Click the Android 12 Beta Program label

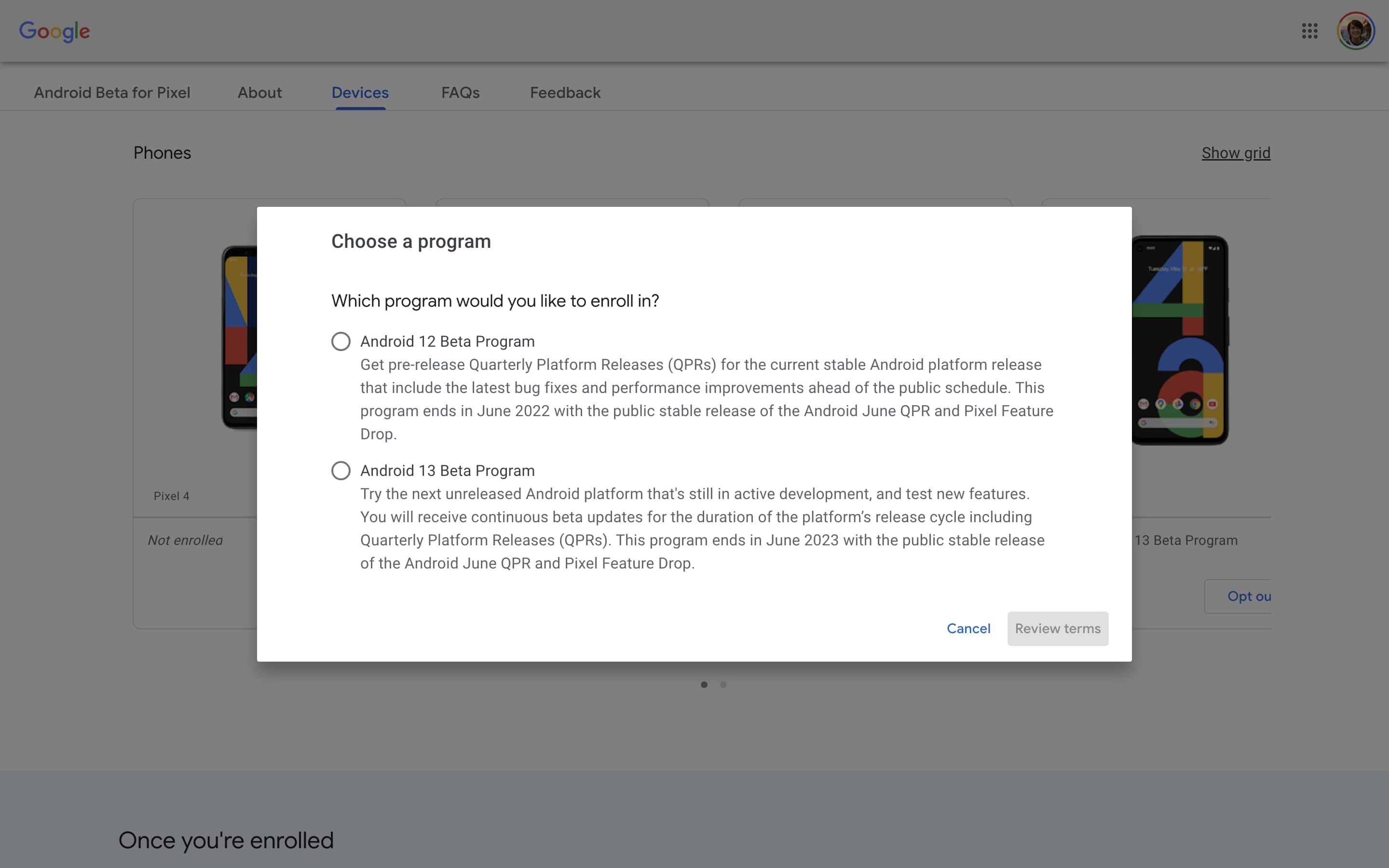[x=447, y=341]
